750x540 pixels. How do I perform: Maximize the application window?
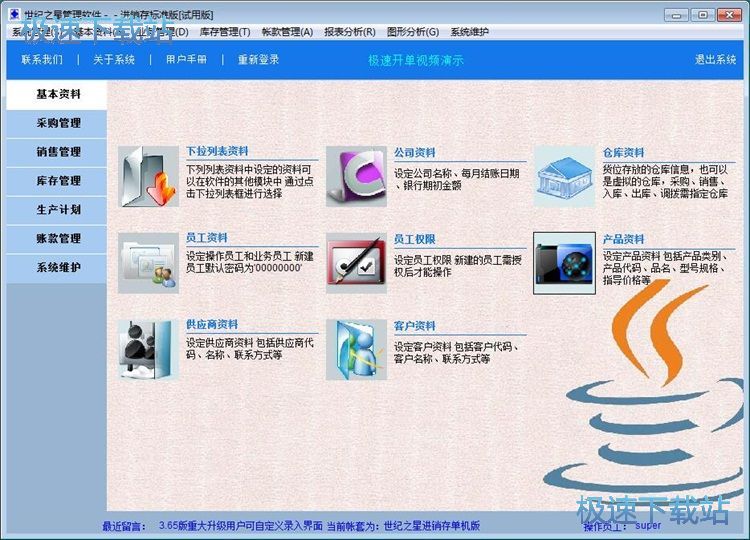click(x=703, y=15)
